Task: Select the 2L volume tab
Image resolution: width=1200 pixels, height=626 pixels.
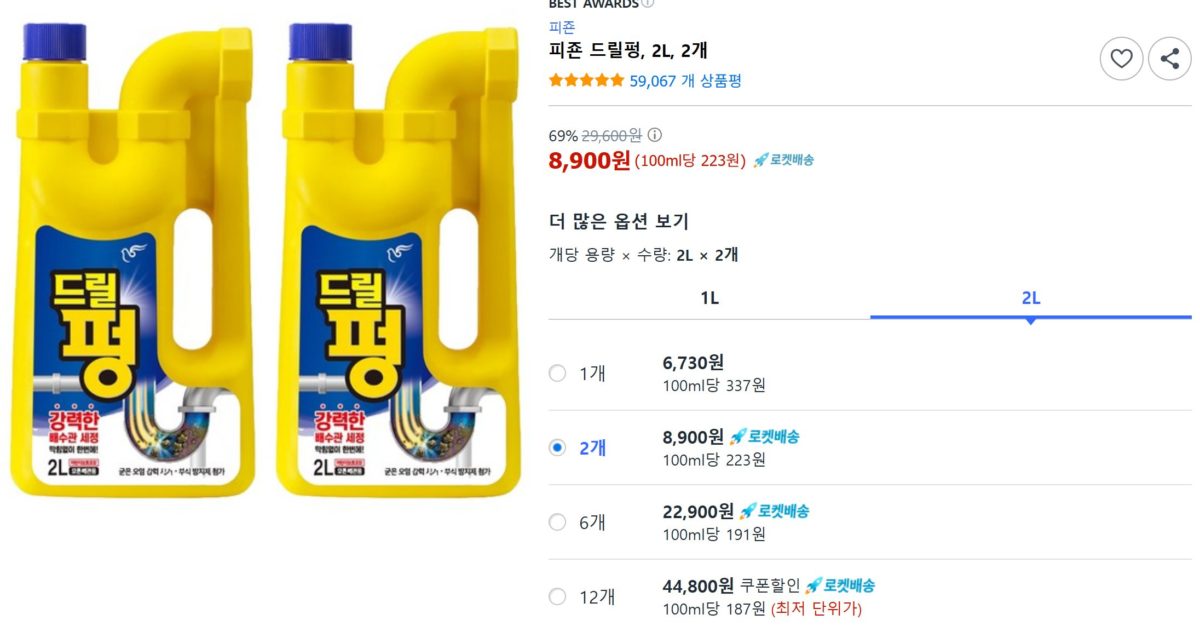Action: pyautogui.click(x=1030, y=298)
